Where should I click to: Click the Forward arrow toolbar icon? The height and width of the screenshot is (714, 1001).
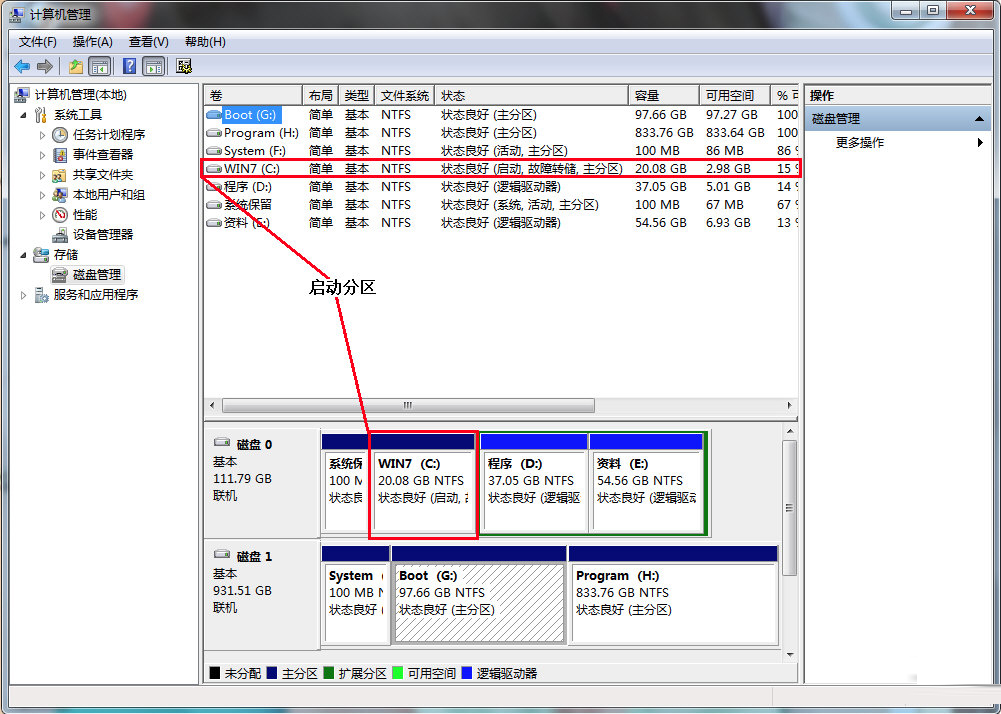click(45, 66)
